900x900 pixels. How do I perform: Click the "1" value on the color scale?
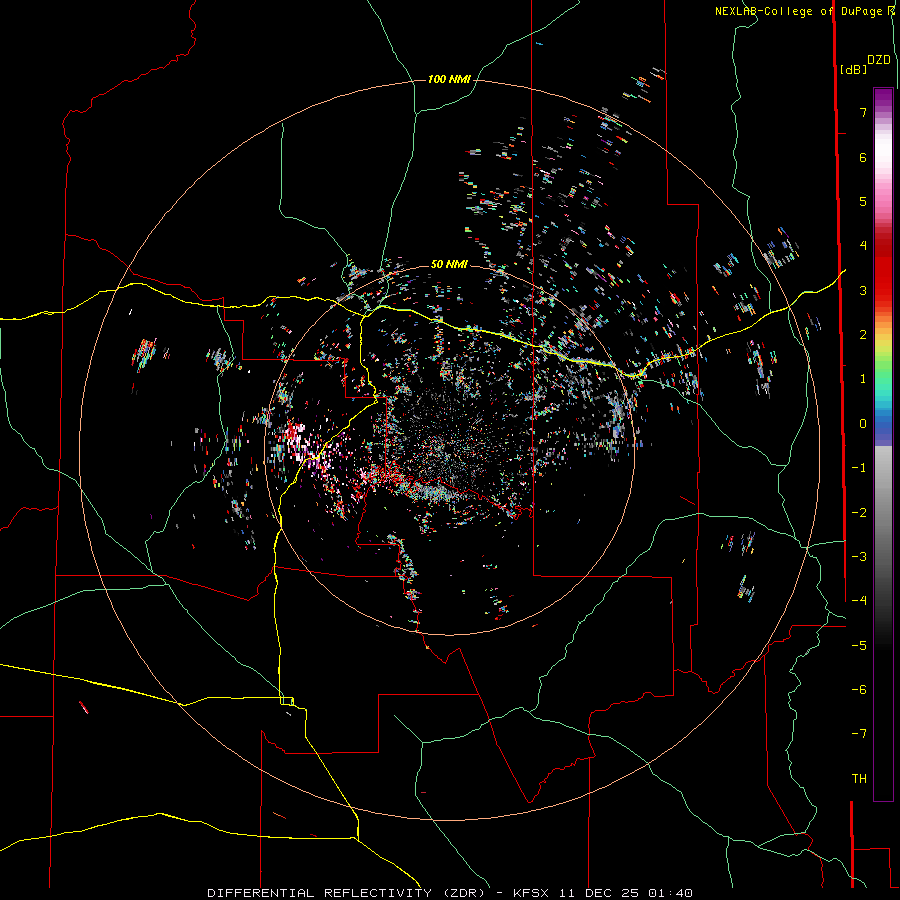(863, 379)
